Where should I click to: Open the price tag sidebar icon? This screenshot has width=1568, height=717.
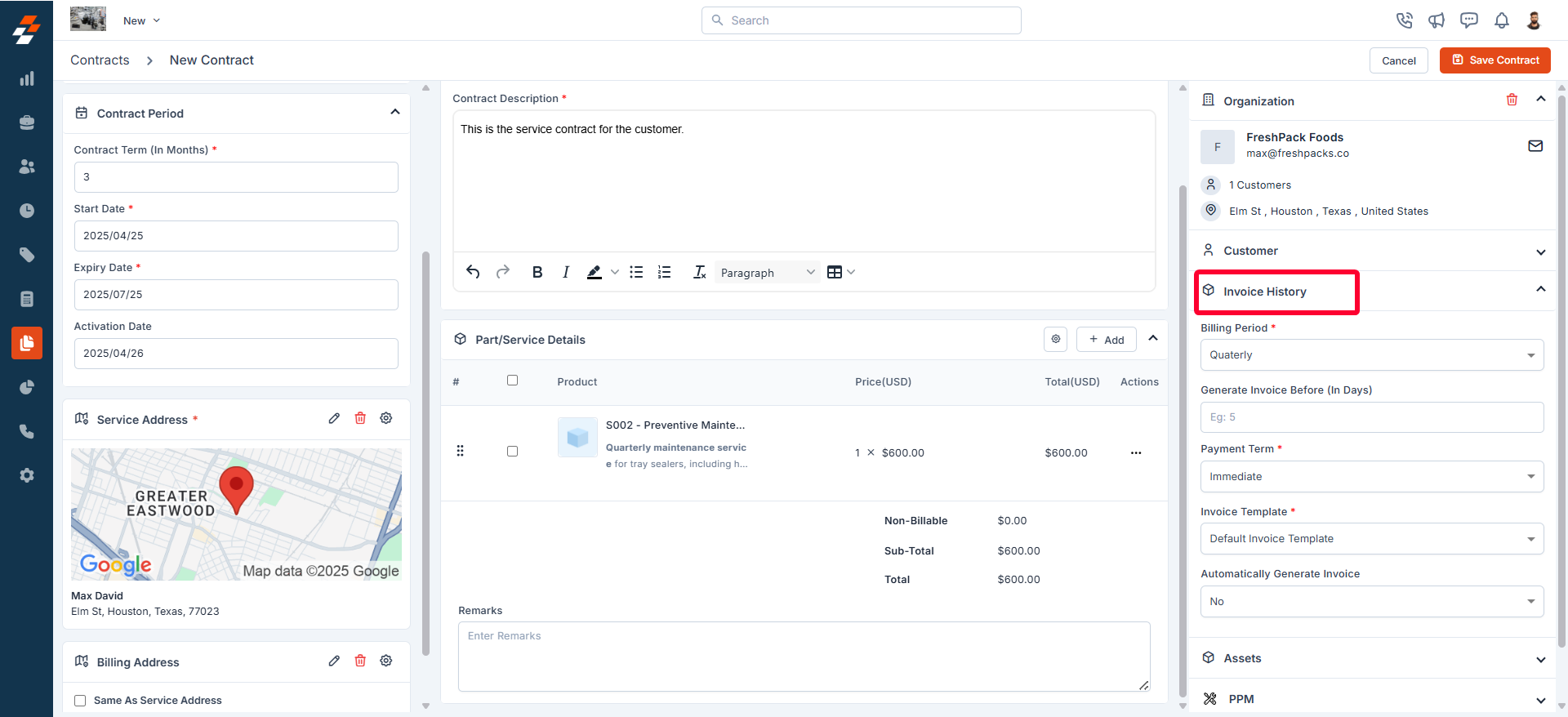[27, 255]
